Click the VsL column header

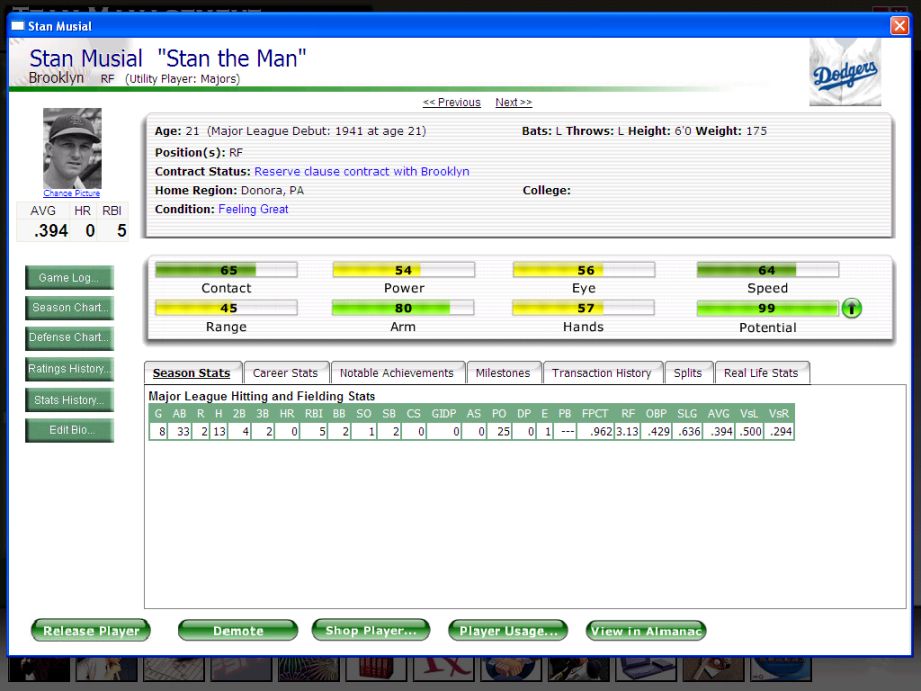pos(749,414)
